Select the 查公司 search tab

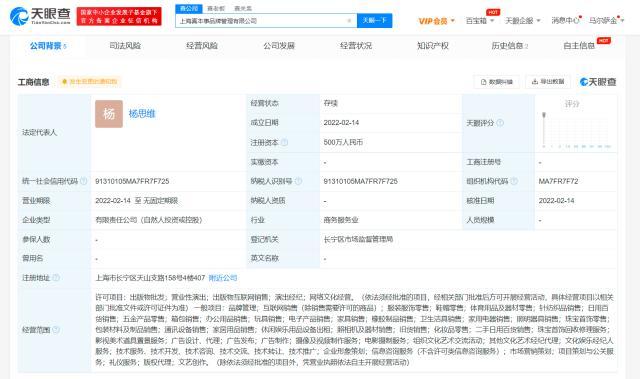pyautogui.click(x=189, y=8)
